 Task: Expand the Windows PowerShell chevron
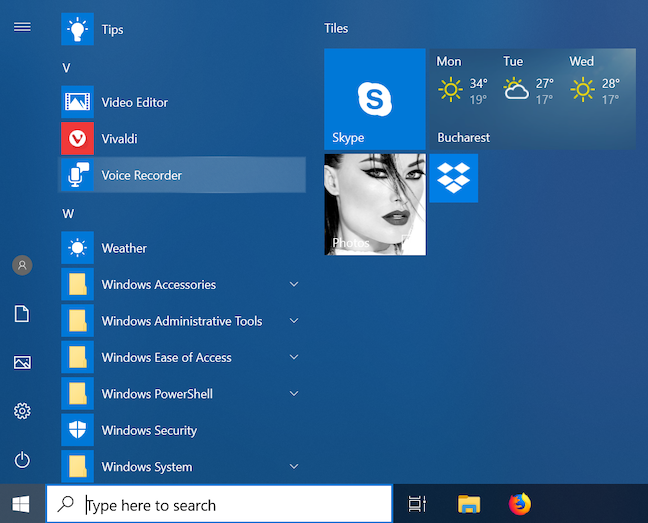[294, 393]
